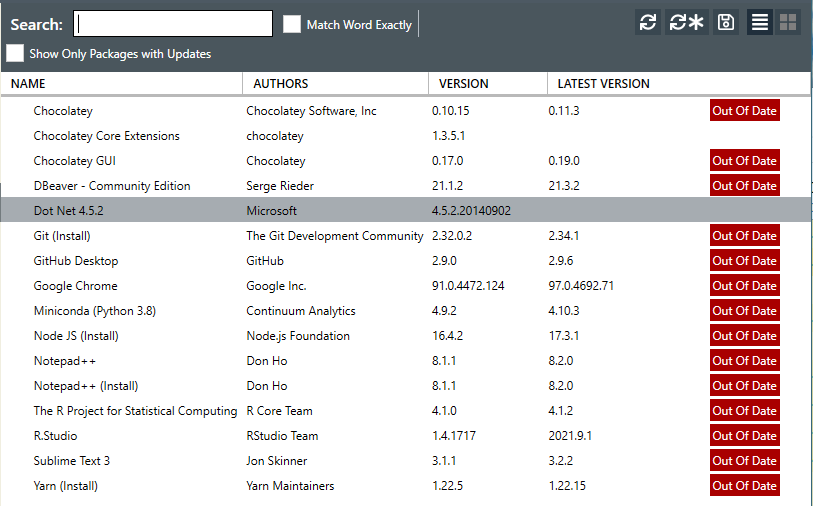Click author Google Inc.
The height and width of the screenshot is (506, 813).
[276, 286]
